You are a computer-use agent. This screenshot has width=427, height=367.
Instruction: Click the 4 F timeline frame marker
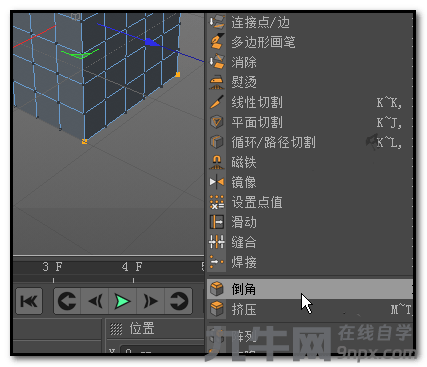point(132,267)
